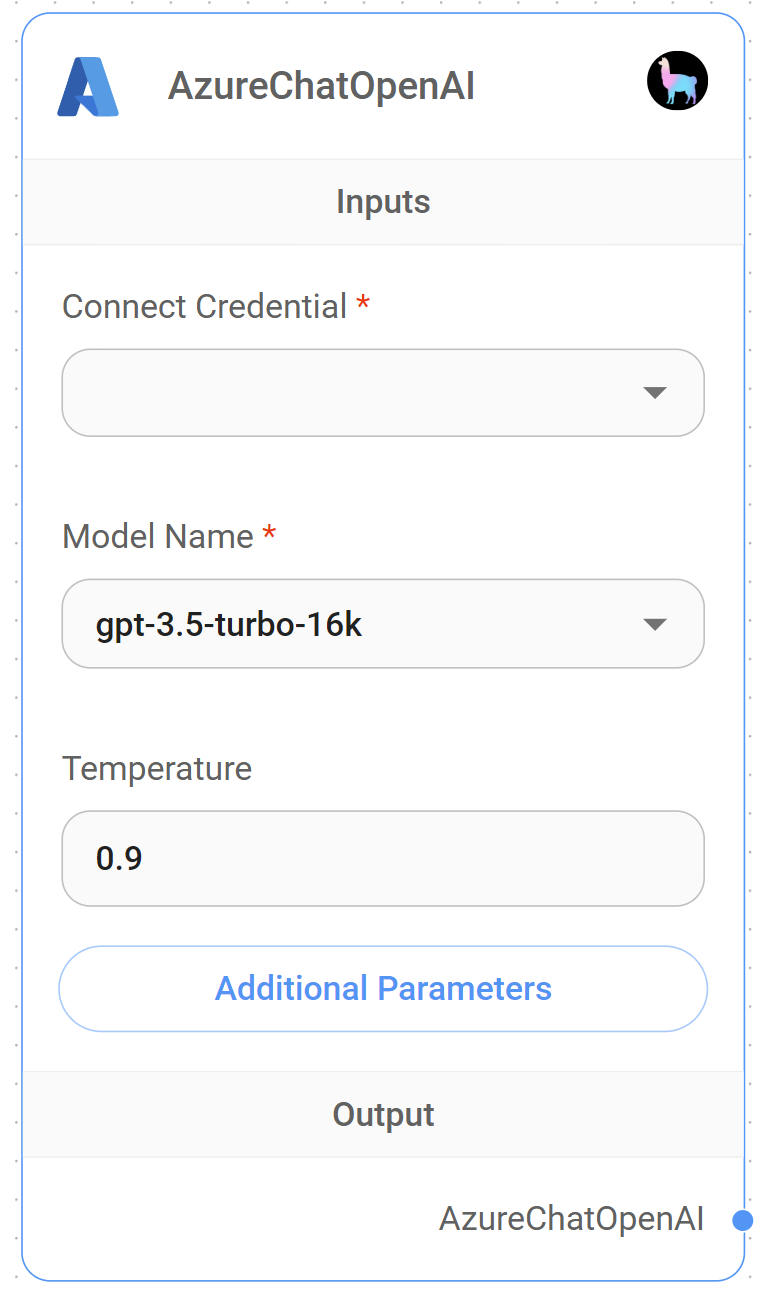Screen dimensions: 765x1301
Task: Click inside the Temperature input field
Action: pos(383,858)
